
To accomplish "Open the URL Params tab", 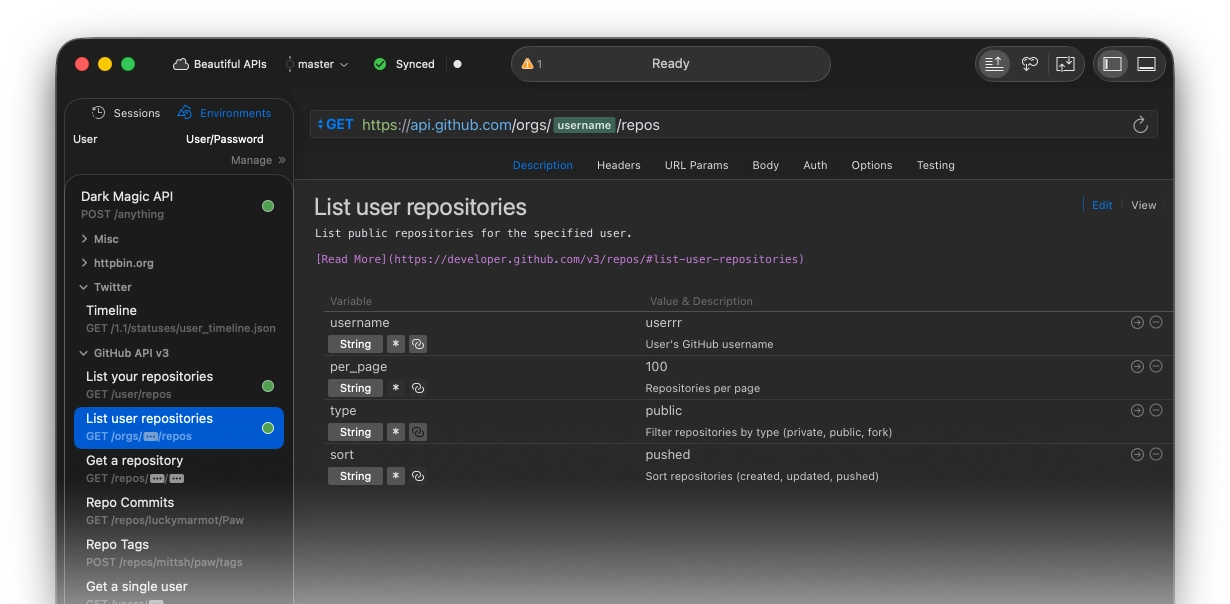I will pyautogui.click(x=697, y=165).
